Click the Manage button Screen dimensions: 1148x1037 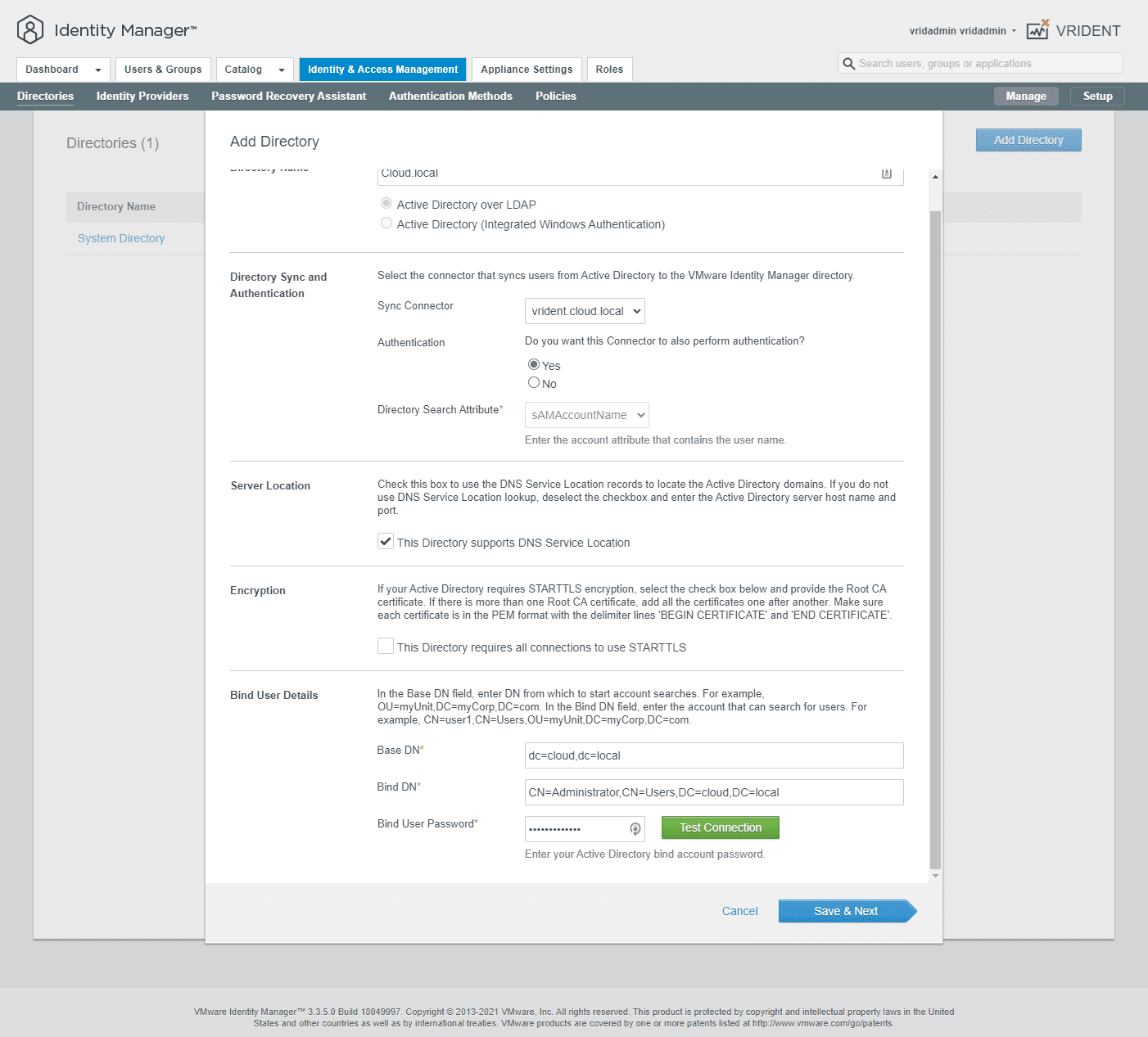tap(1026, 96)
